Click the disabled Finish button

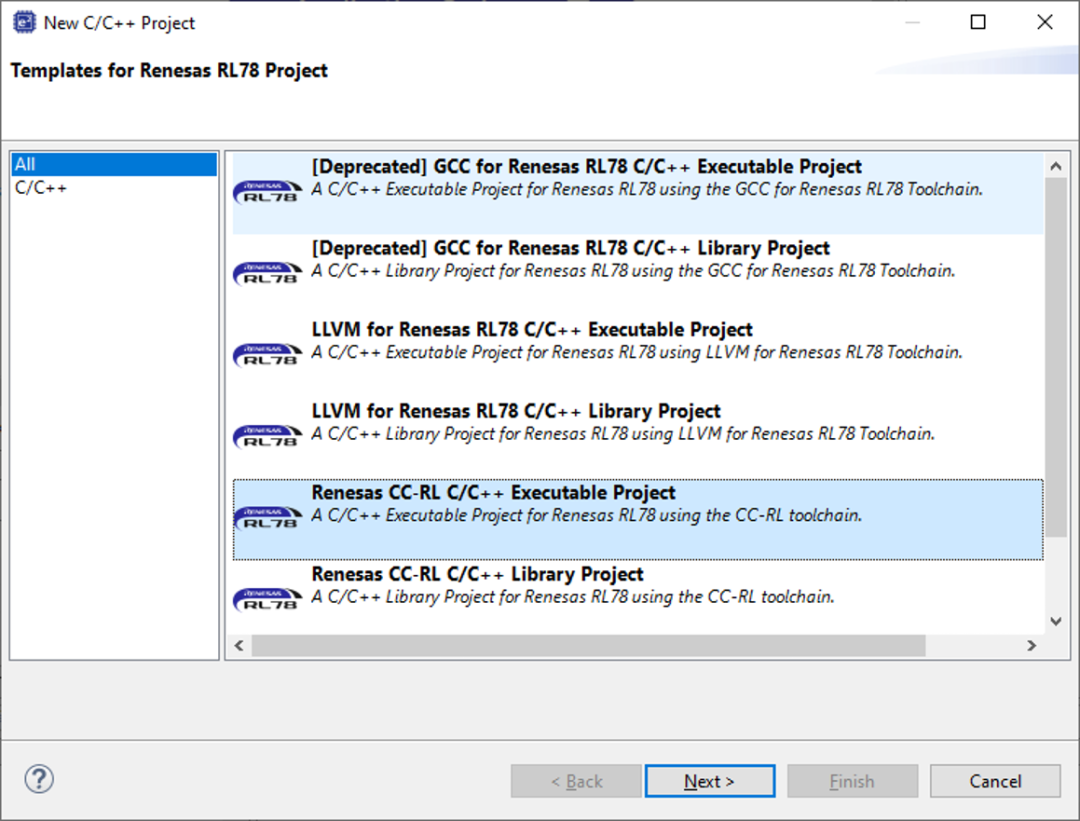pos(852,781)
